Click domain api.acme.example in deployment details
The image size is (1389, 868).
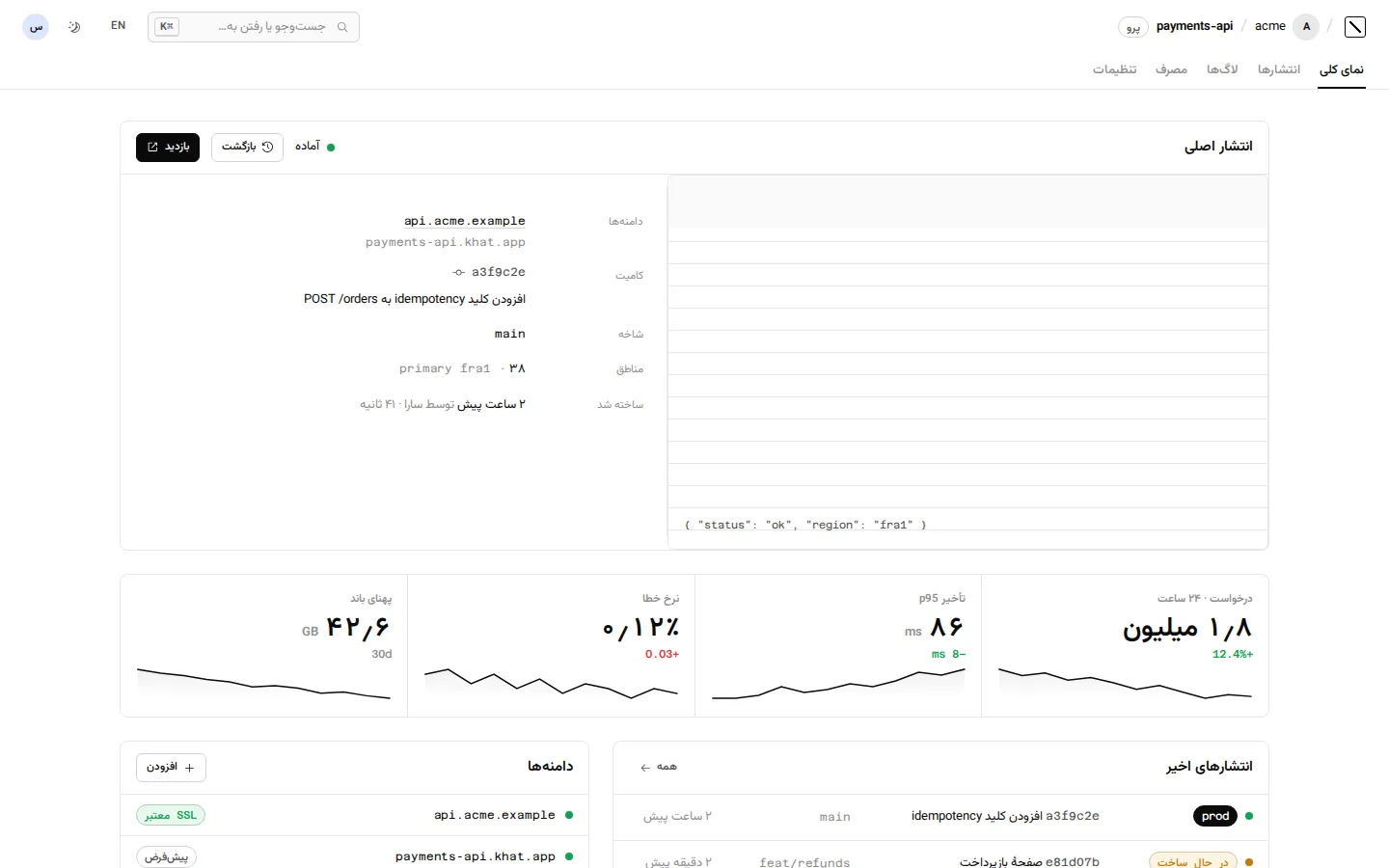pos(465,221)
